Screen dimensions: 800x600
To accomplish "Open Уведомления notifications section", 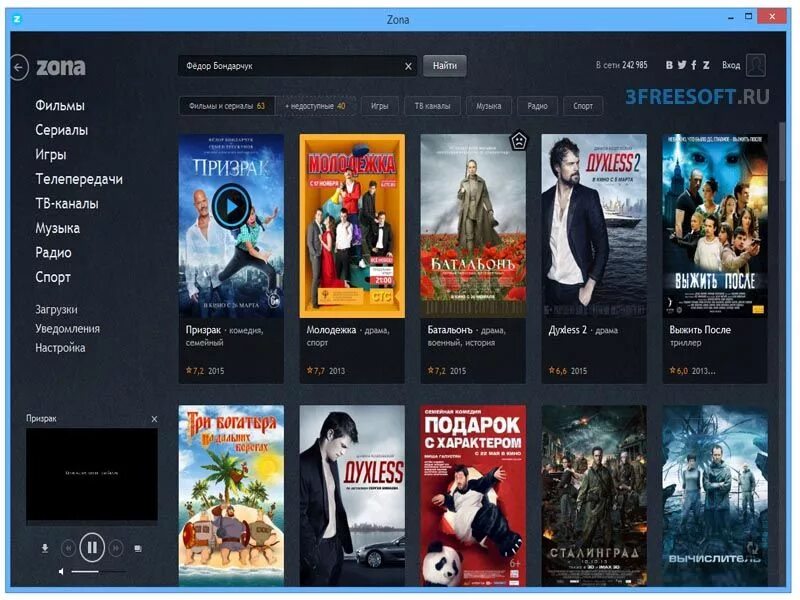I will click(x=67, y=329).
